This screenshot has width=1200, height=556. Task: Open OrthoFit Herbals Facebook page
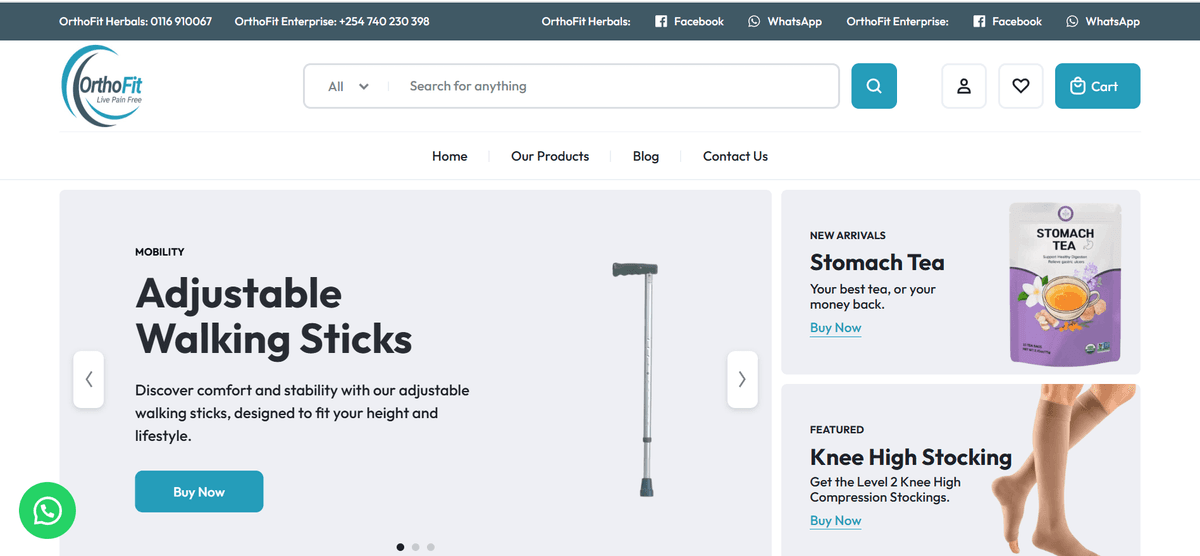pos(689,21)
